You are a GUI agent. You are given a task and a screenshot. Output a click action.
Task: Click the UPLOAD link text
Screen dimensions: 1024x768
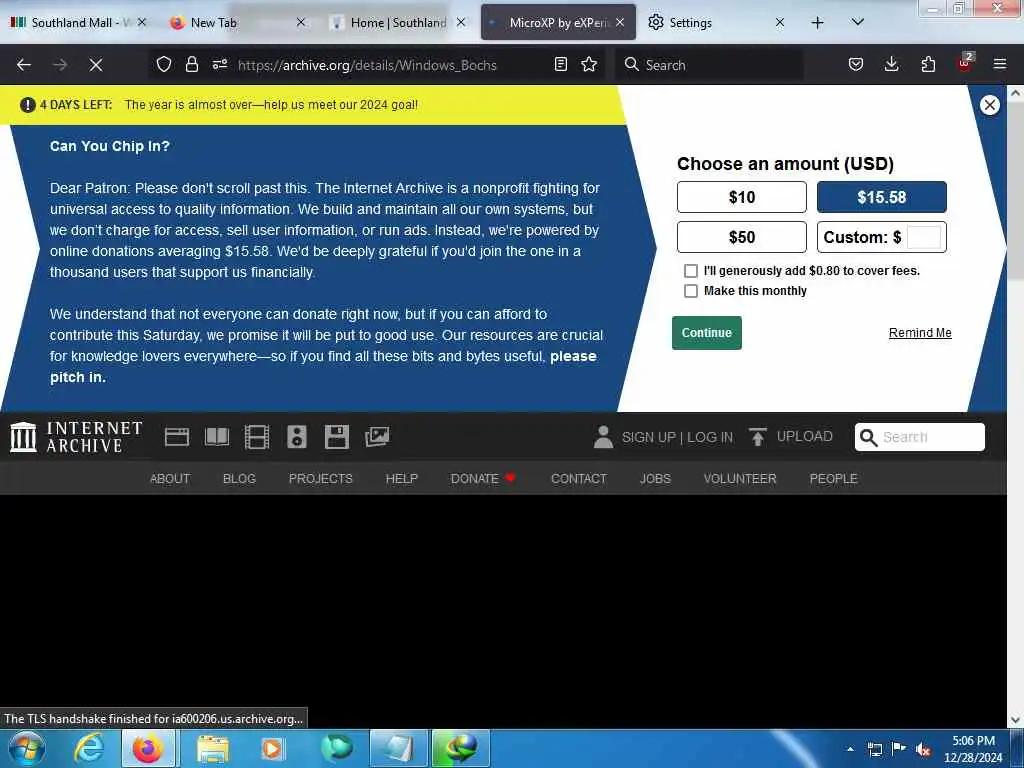click(x=805, y=436)
